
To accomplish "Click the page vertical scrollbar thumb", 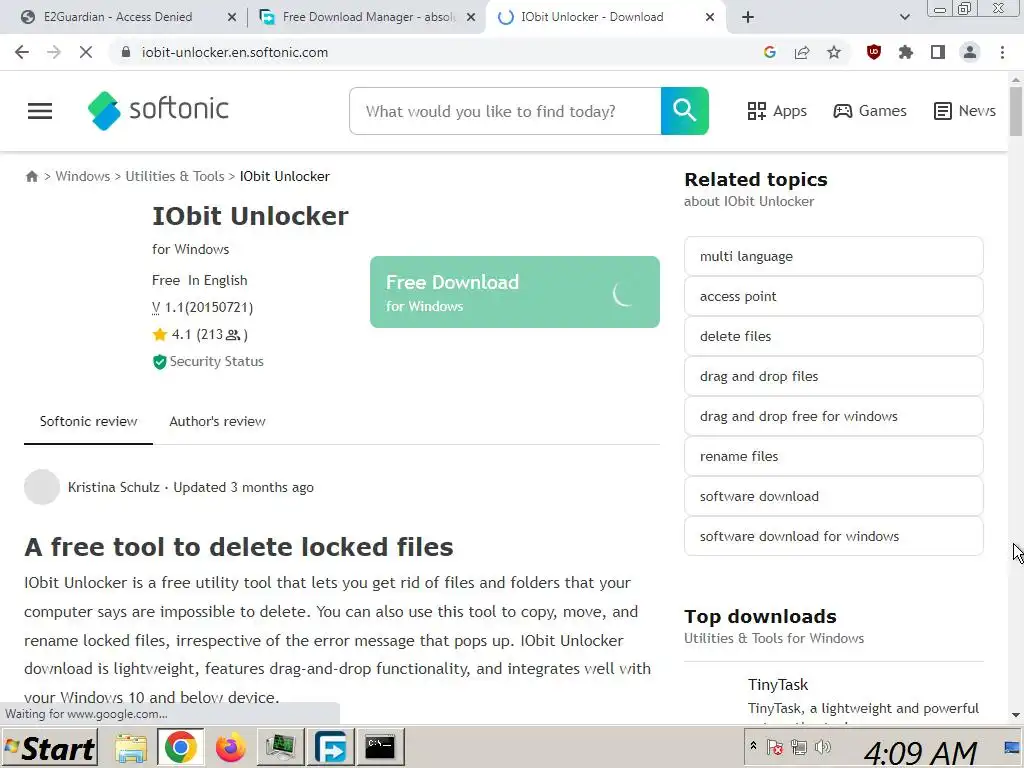I will (x=1016, y=111).
